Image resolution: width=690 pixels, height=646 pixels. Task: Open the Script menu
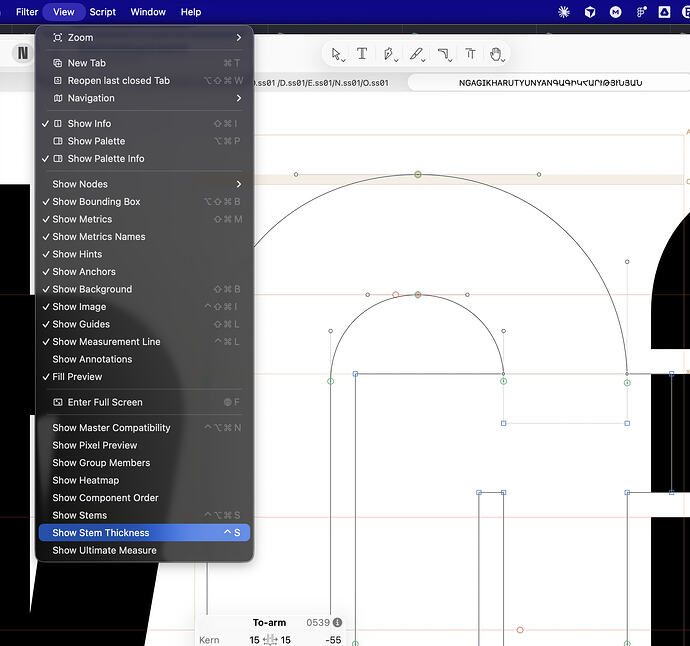coord(103,12)
